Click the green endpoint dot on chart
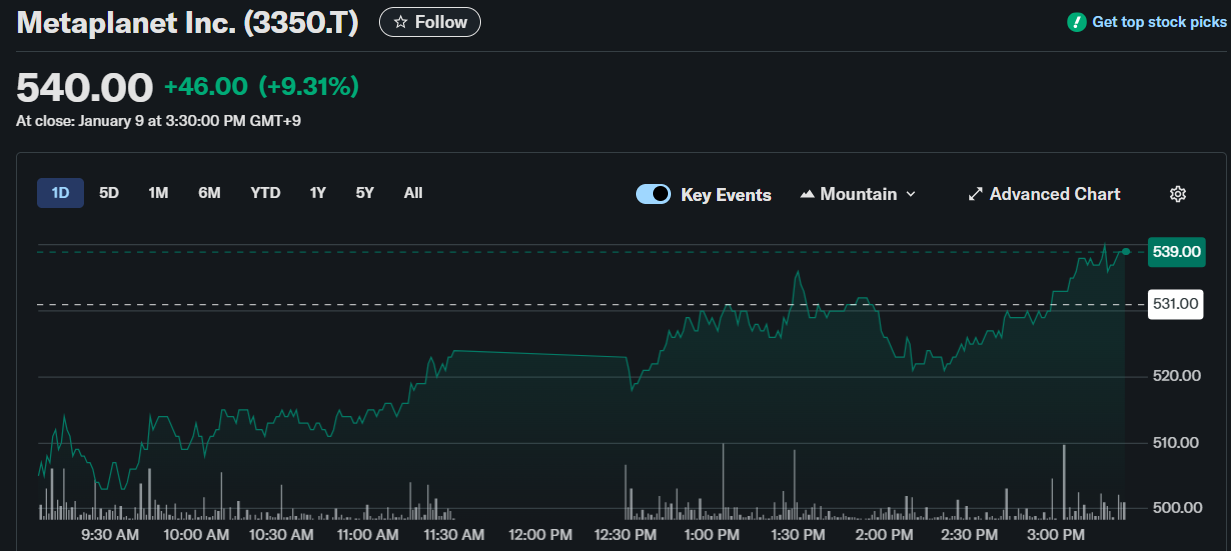 pos(1126,252)
